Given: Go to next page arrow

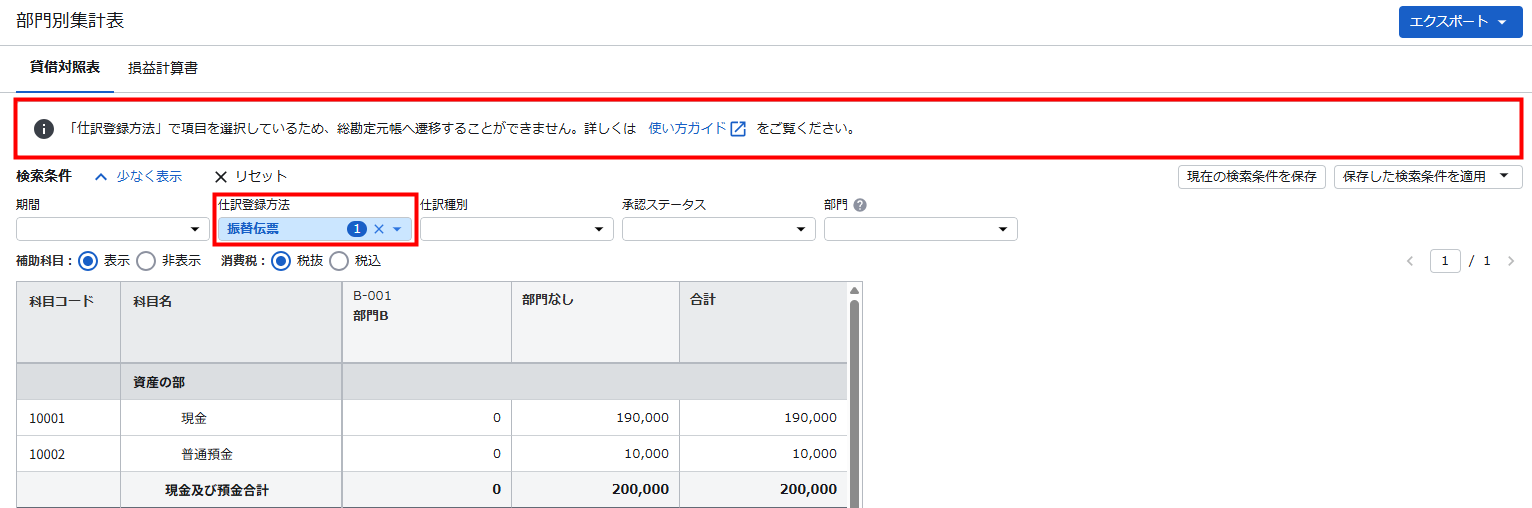Looking at the screenshot, I should tap(1510, 261).
